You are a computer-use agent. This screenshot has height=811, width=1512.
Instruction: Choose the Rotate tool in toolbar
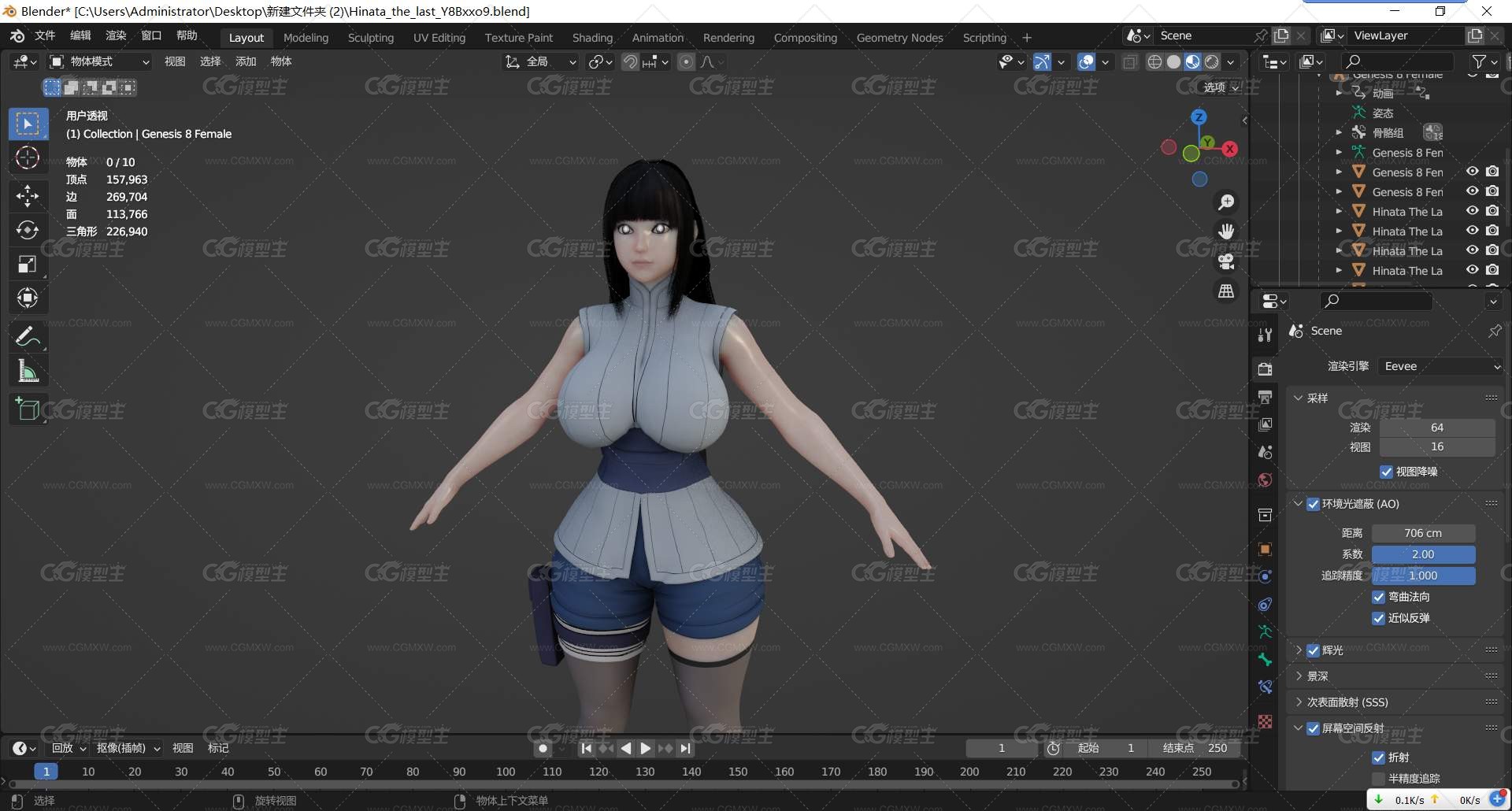coord(28,230)
